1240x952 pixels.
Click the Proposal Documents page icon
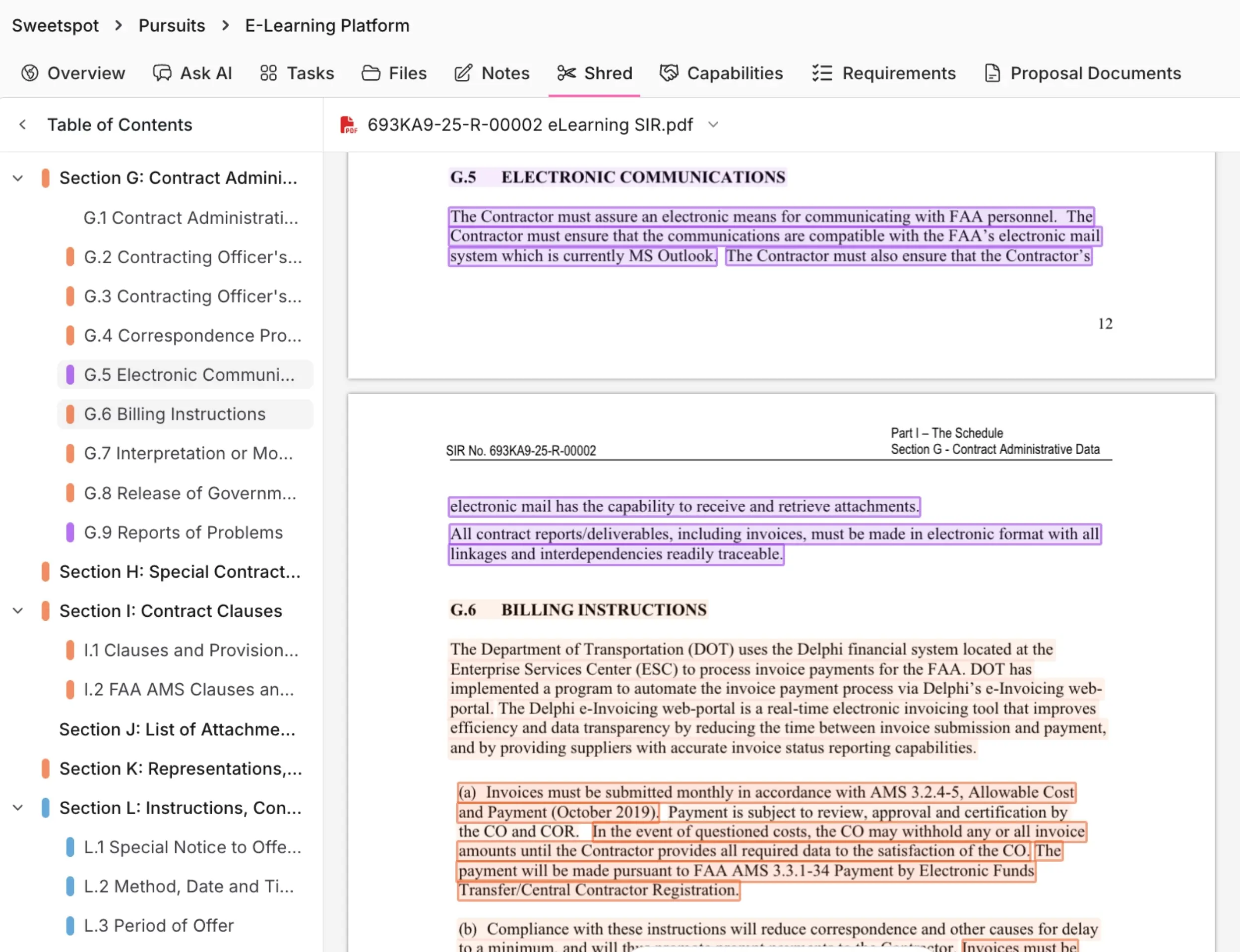(x=992, y=73)
